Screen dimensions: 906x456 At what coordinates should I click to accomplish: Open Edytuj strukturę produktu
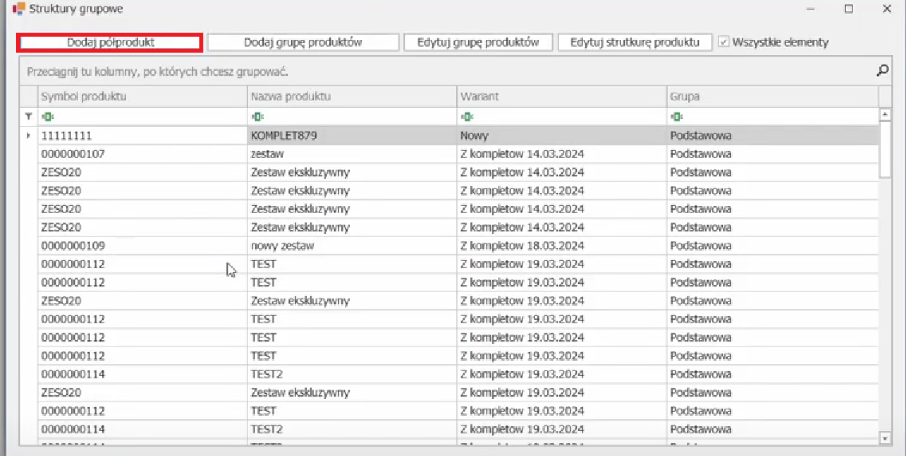(635, 43)
